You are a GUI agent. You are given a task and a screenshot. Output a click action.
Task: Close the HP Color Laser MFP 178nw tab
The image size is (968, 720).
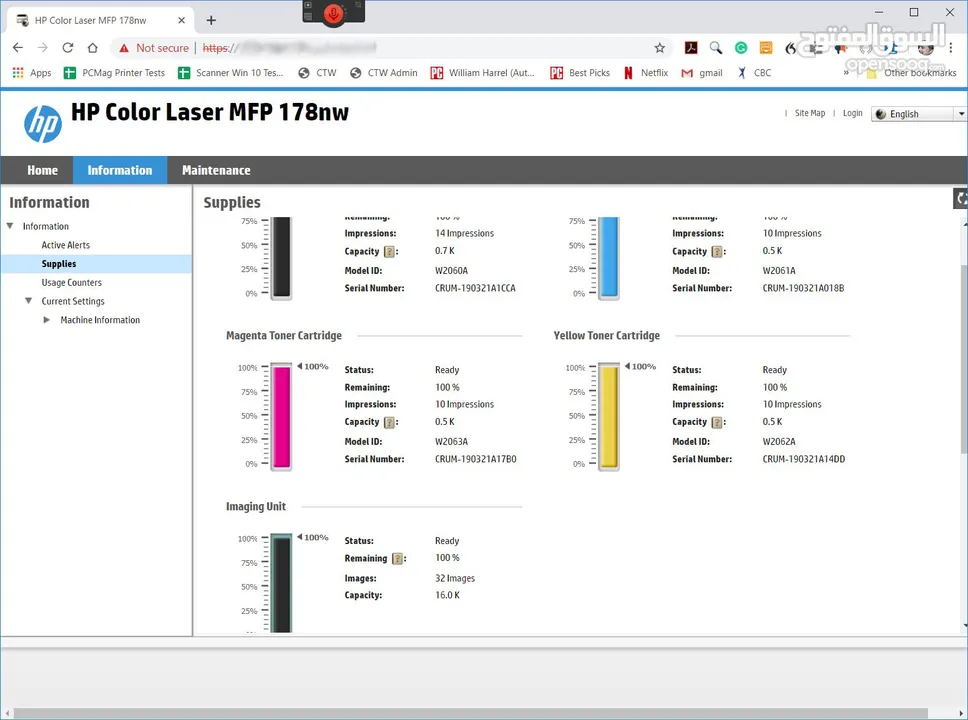coord(182,20)
